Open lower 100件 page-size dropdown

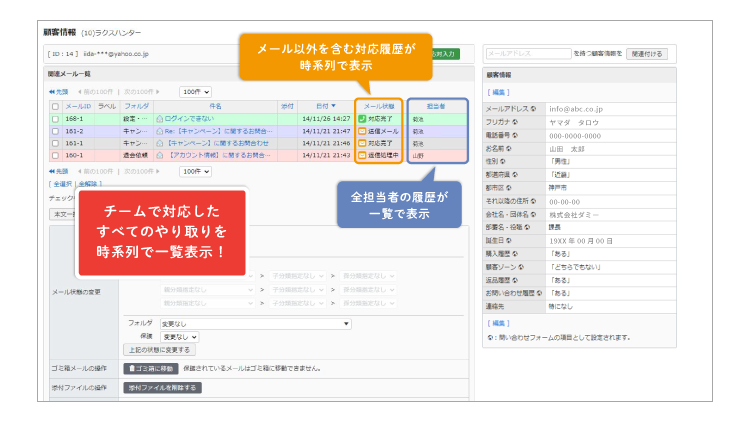[x=195, y=171]
